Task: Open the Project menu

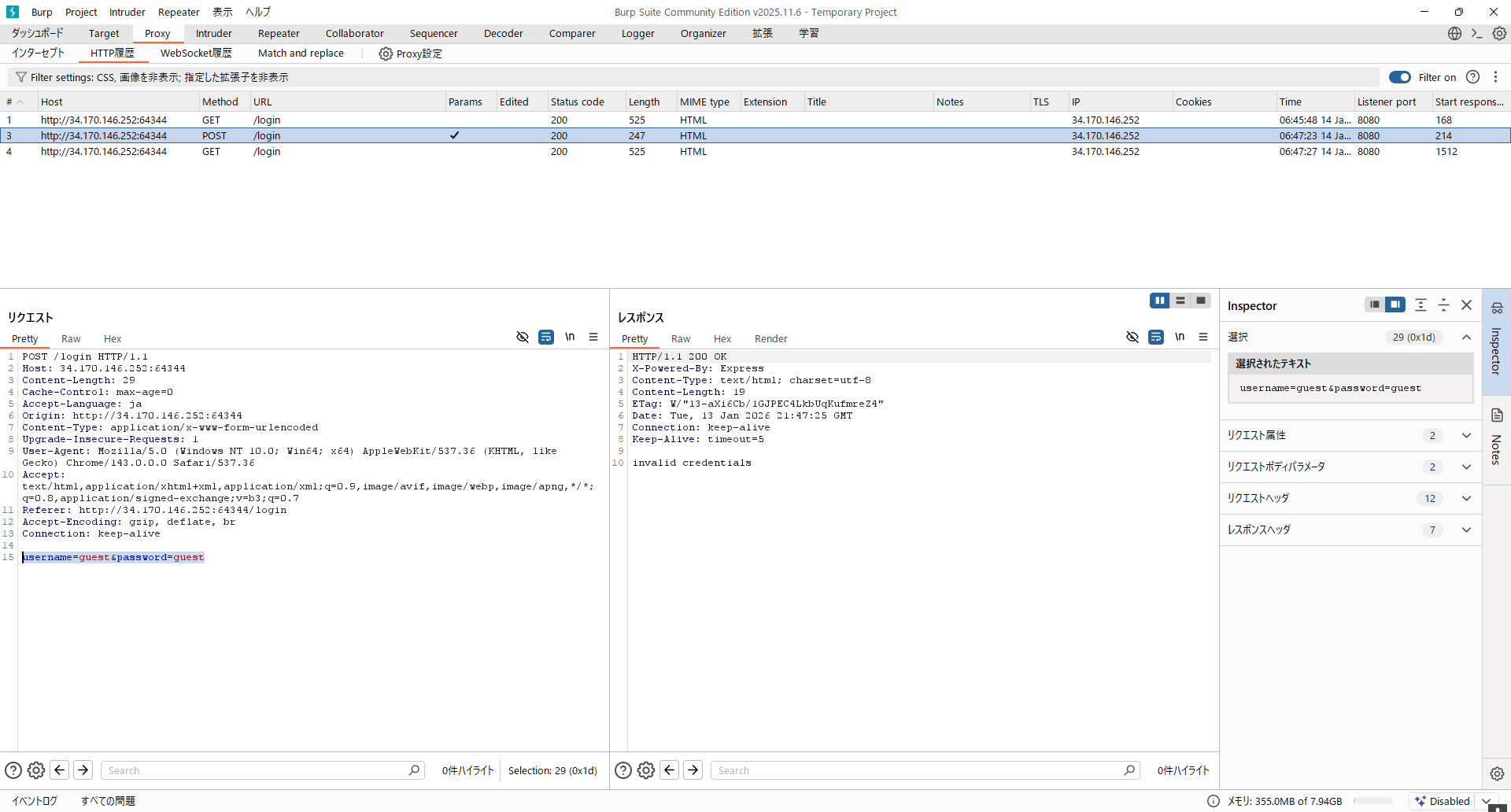Action: tap(81, 12)
